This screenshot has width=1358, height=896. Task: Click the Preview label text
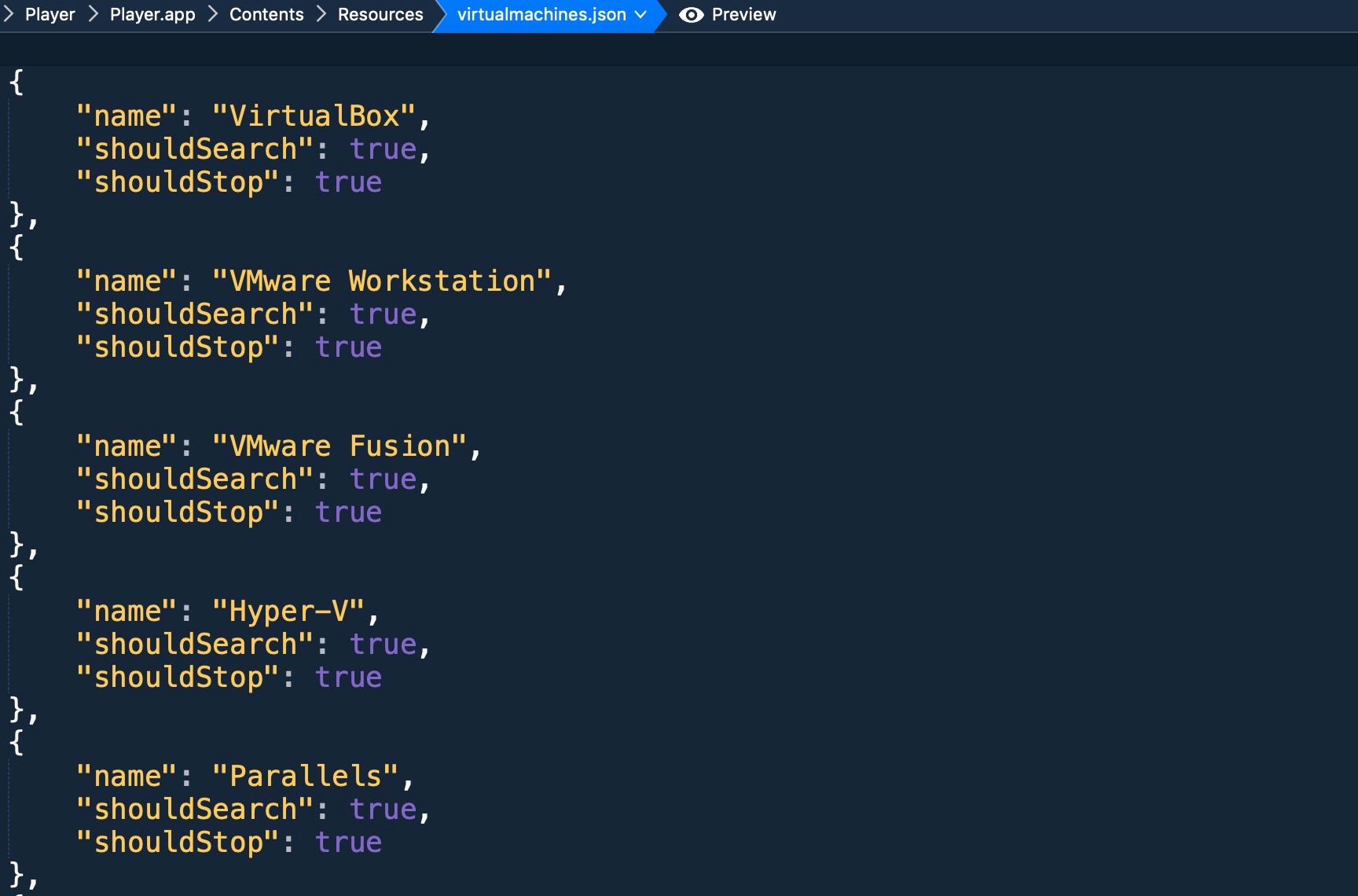coord(743,15)
